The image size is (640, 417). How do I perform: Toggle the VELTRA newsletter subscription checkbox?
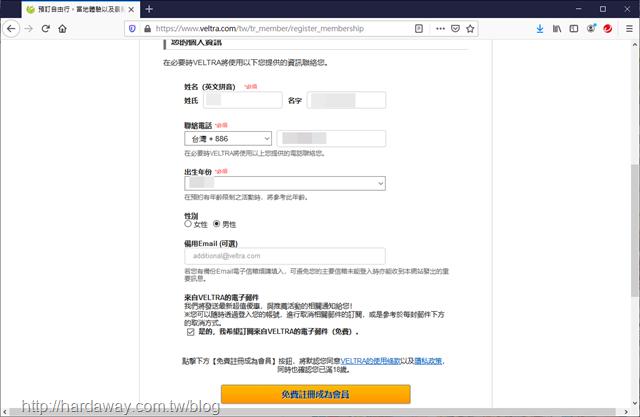click(191, 332)
